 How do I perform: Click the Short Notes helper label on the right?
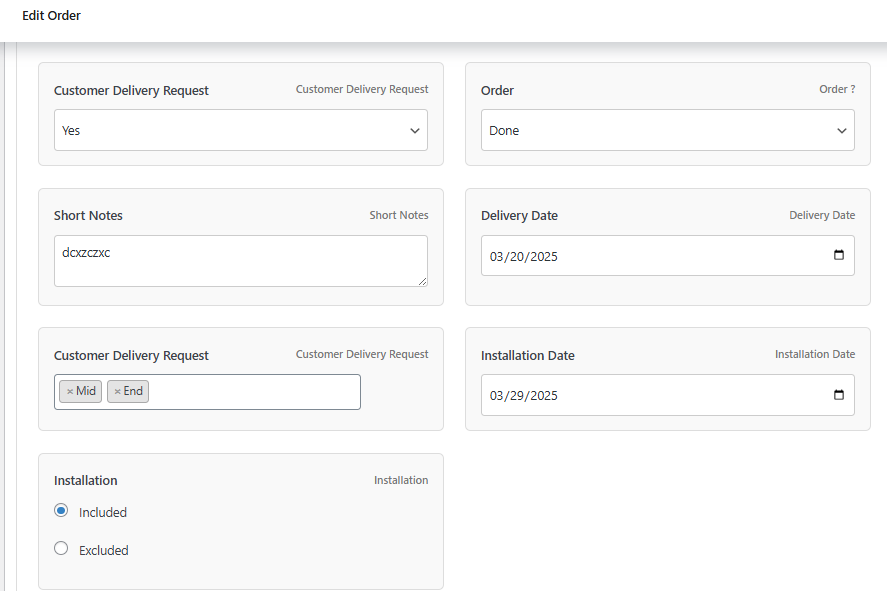[x=398, y=214]
